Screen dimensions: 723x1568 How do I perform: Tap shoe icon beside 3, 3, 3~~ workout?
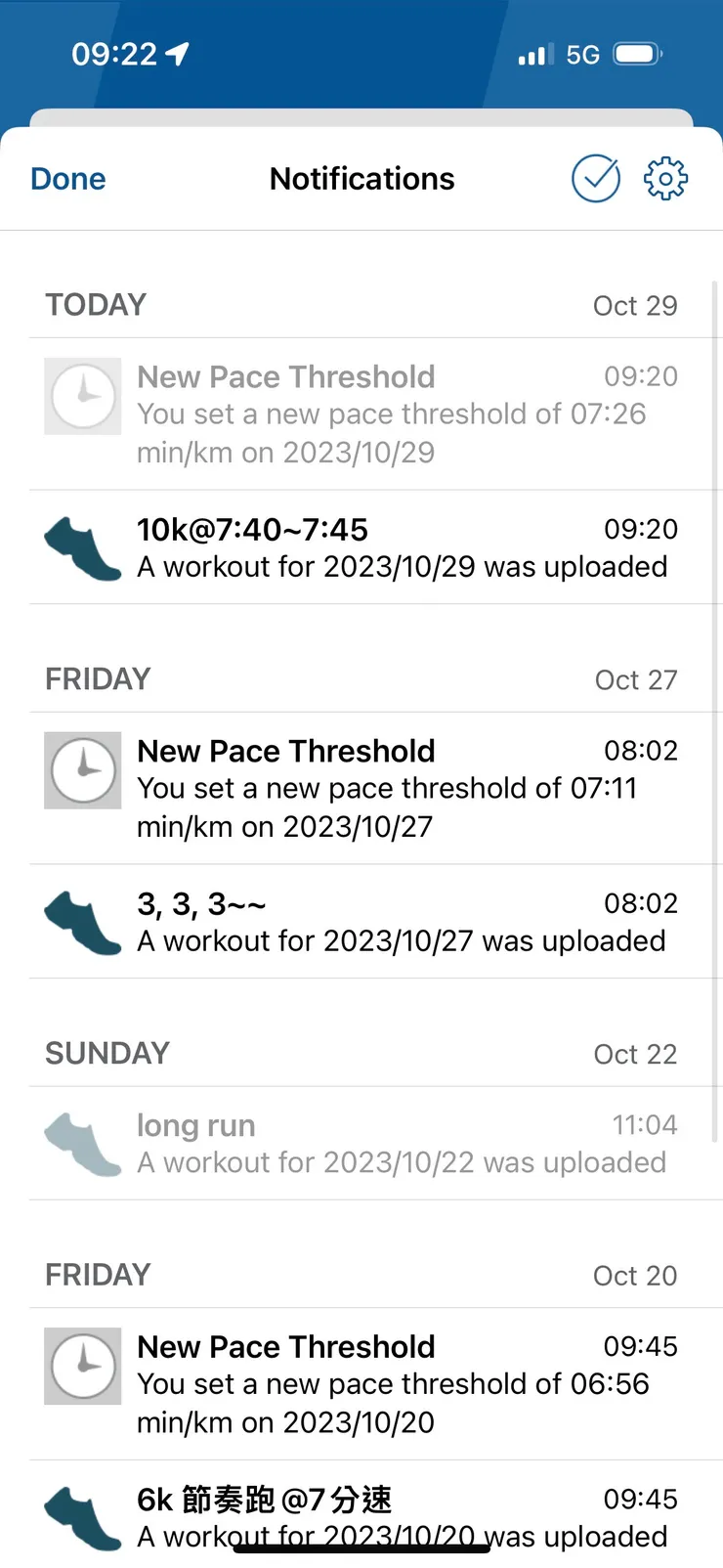click(x=83, y=922)
